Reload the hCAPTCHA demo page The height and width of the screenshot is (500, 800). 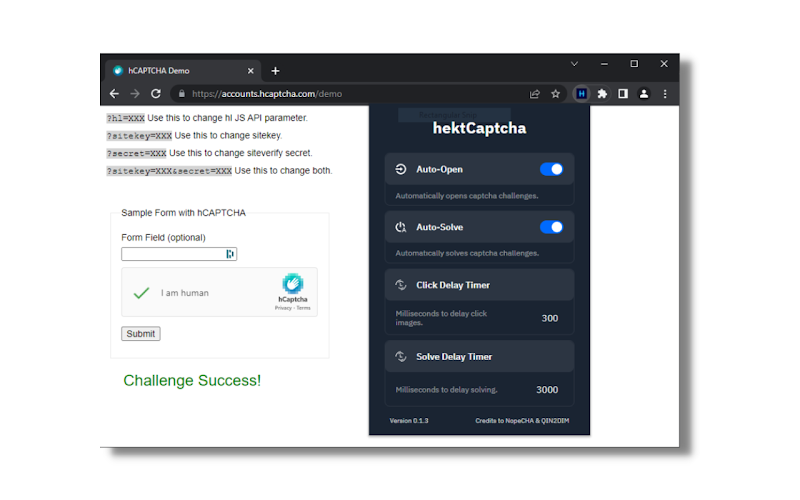click(156, 94)
